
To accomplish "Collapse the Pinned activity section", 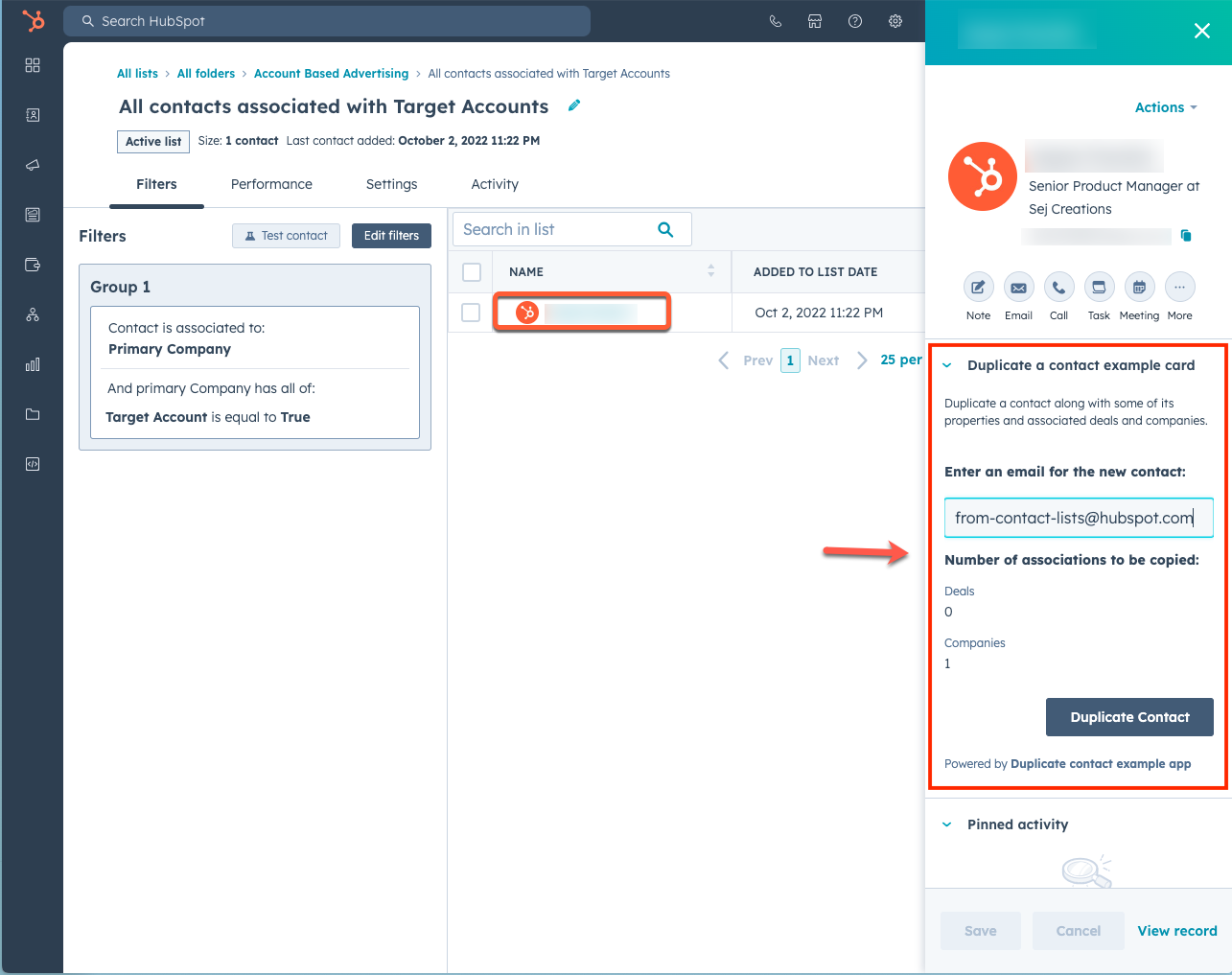I will click(947, 824).
